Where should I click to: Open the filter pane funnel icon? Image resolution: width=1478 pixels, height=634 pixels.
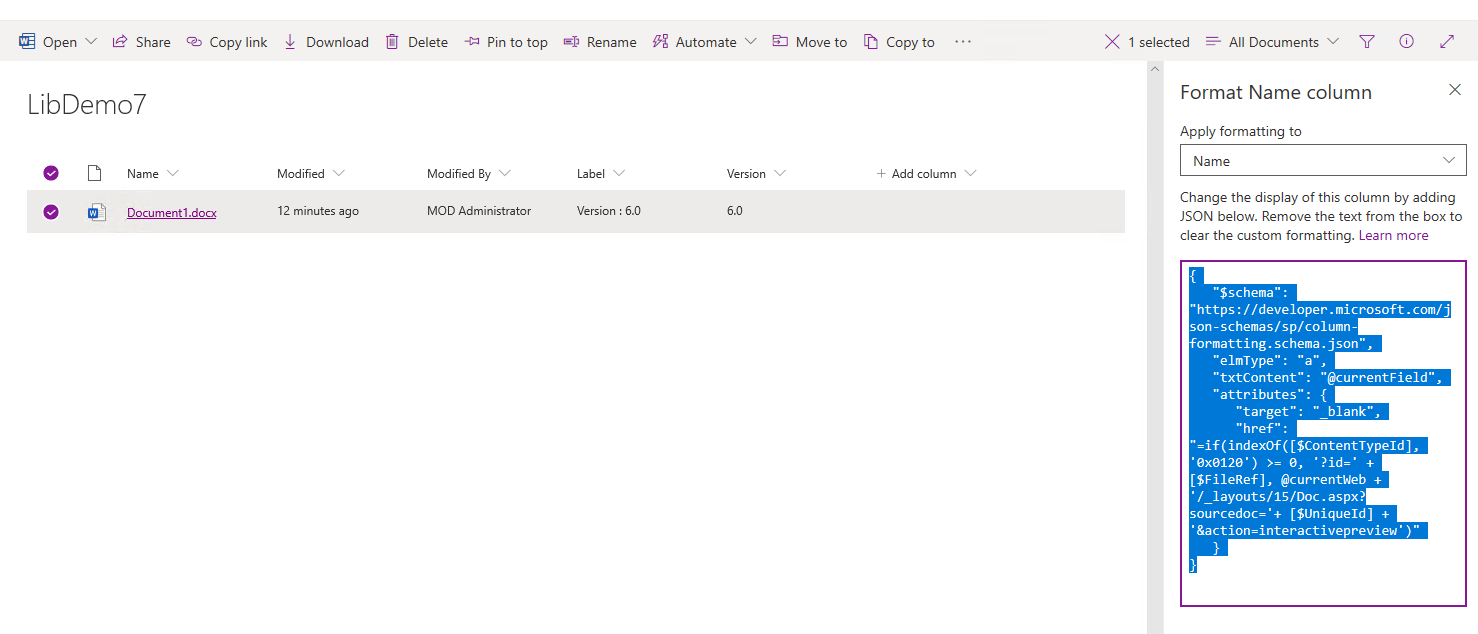[x=1367, y=42]
